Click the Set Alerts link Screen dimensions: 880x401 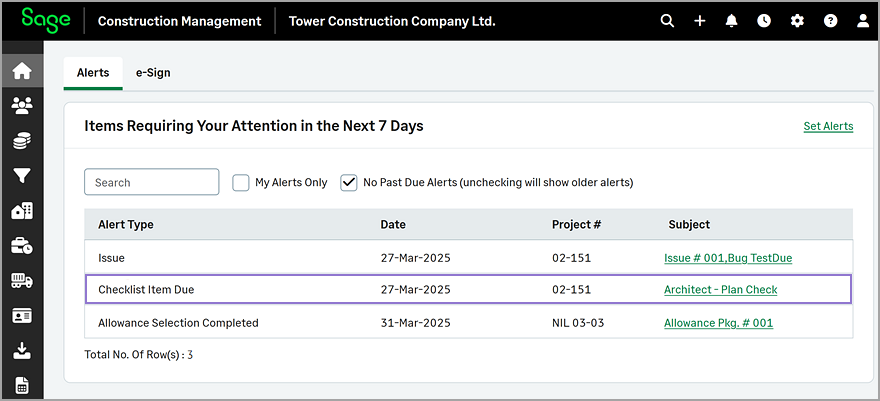[828, 126]
